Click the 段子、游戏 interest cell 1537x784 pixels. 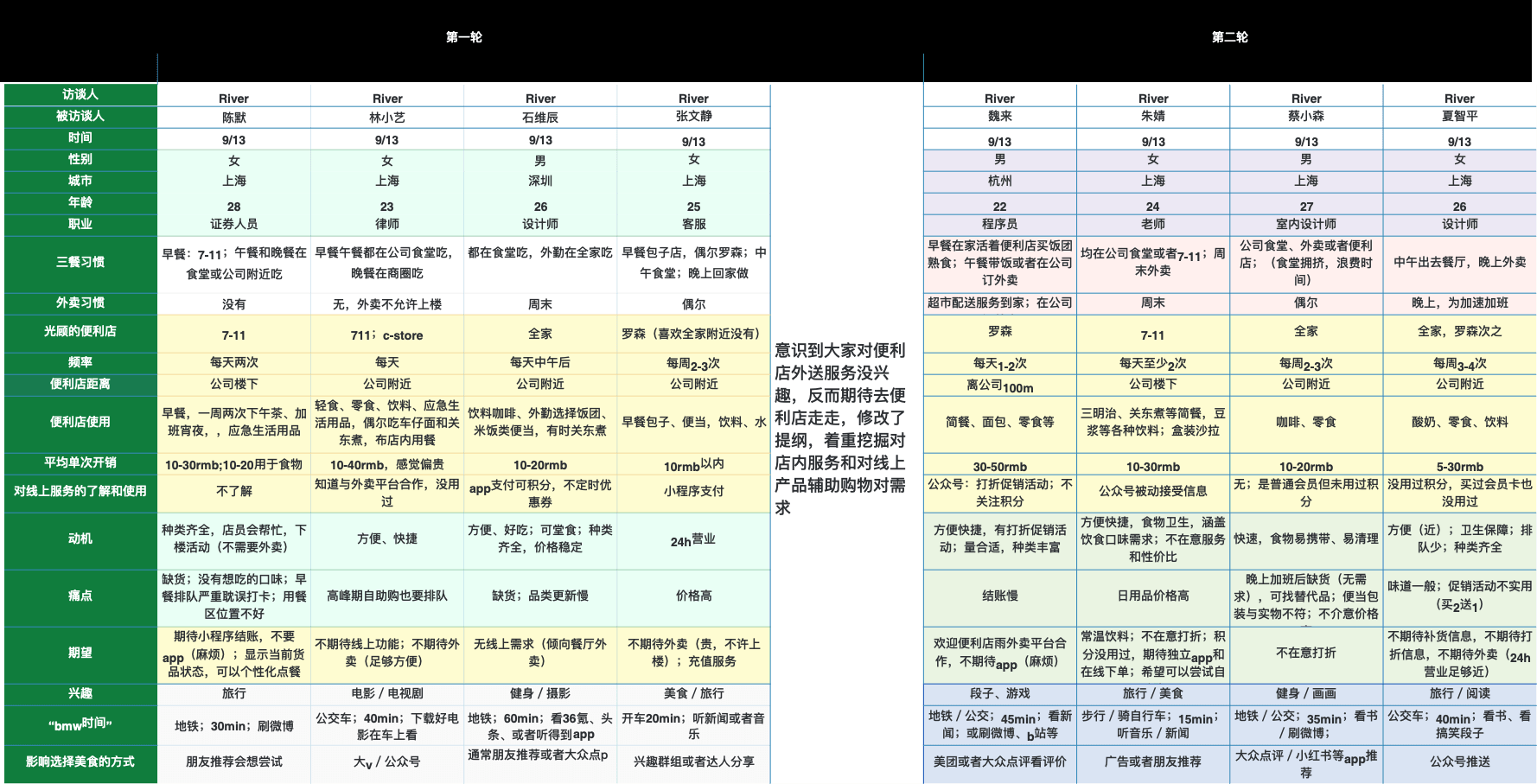(x=1000, y=693)
